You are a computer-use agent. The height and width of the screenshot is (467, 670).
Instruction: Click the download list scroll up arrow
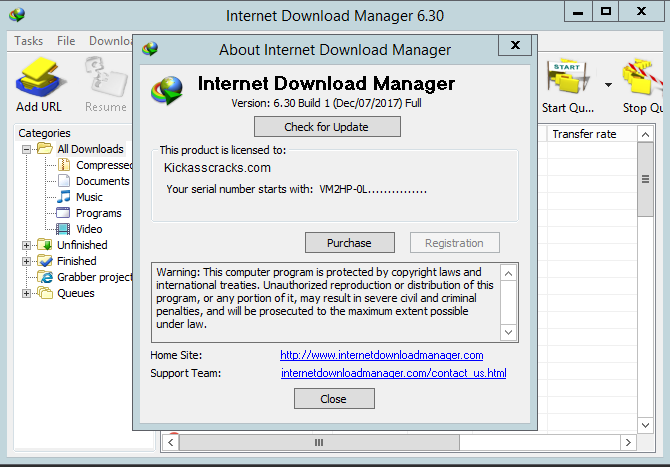click(645, 135)
